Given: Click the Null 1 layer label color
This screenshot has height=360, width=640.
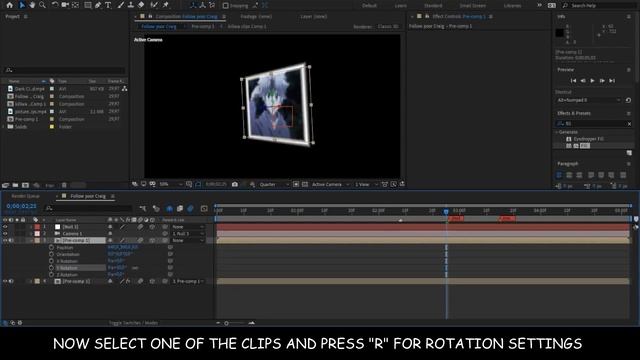Looking at the screenshot, I should click(37, 227).
